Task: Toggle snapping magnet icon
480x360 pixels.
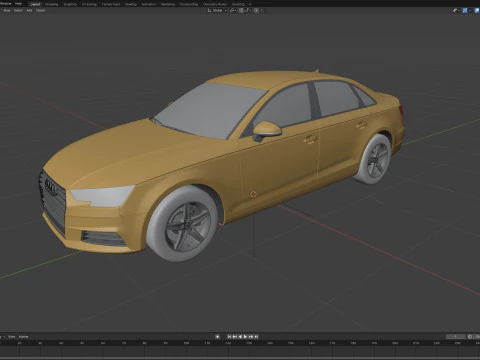Action: click(241, 10)
